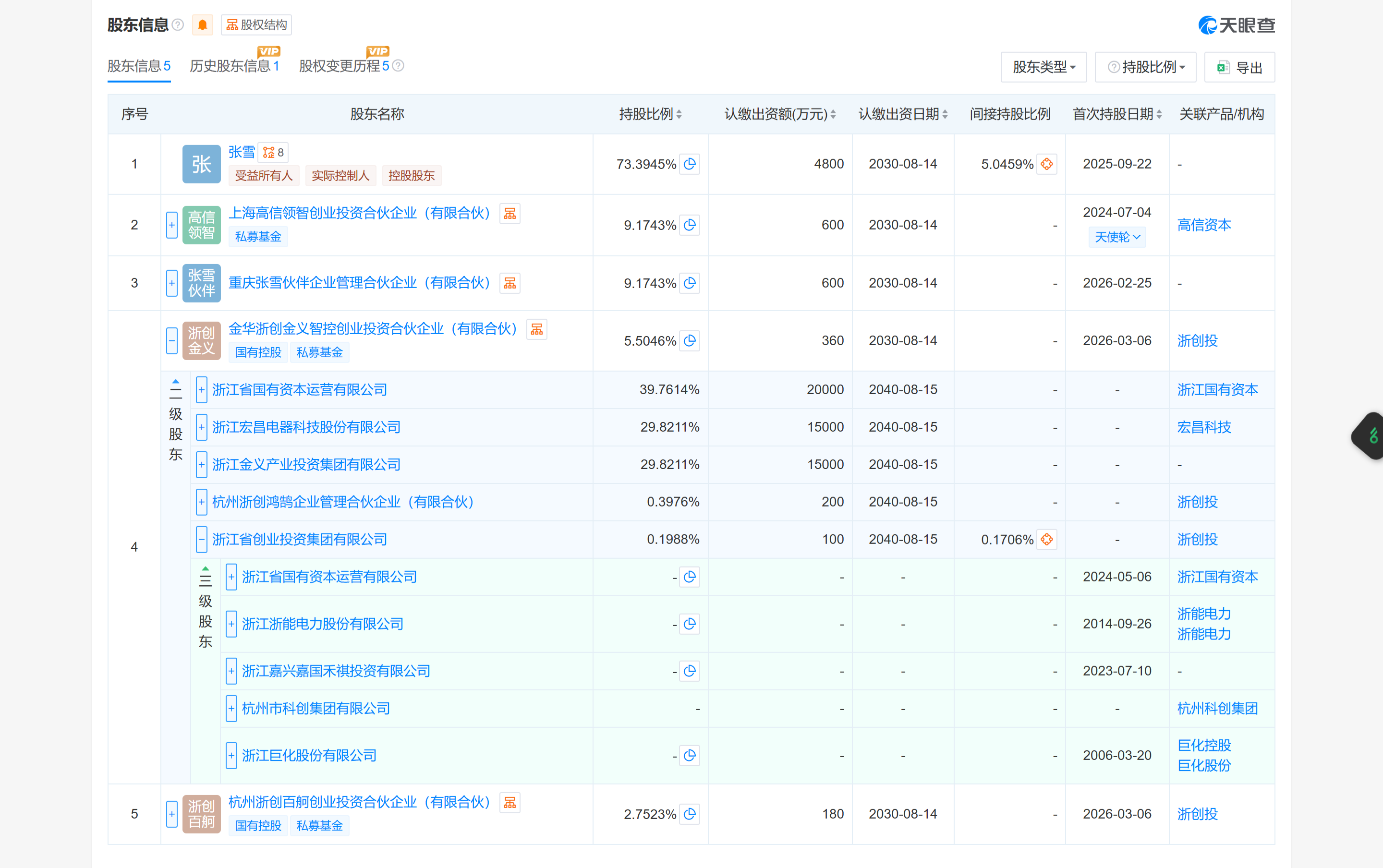
Task: Collapse the 金华浙创金义智控 shareholder row
Action: [x=171, y=341]
